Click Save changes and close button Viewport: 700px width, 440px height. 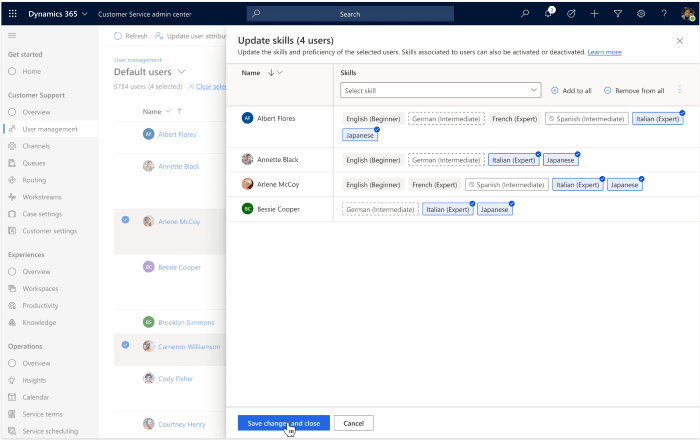pyautogui.click(x=284, y=423)
